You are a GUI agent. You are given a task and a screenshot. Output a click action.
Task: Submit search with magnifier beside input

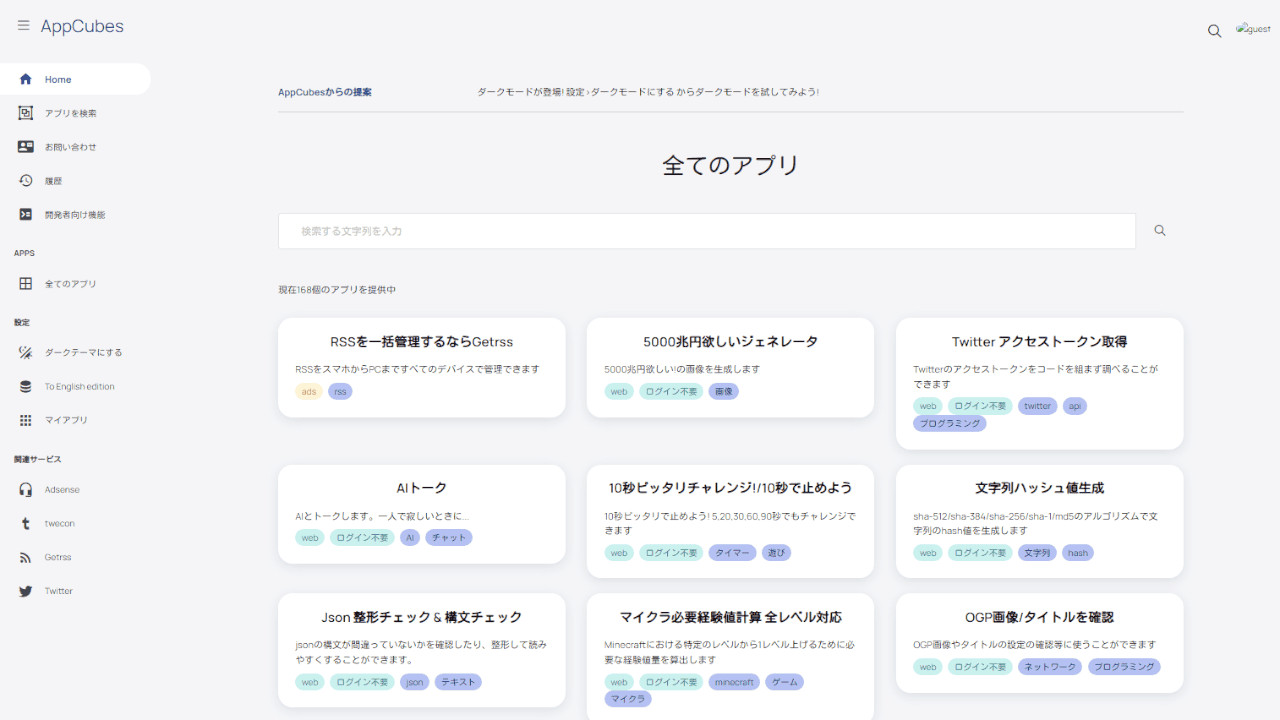1160,231
